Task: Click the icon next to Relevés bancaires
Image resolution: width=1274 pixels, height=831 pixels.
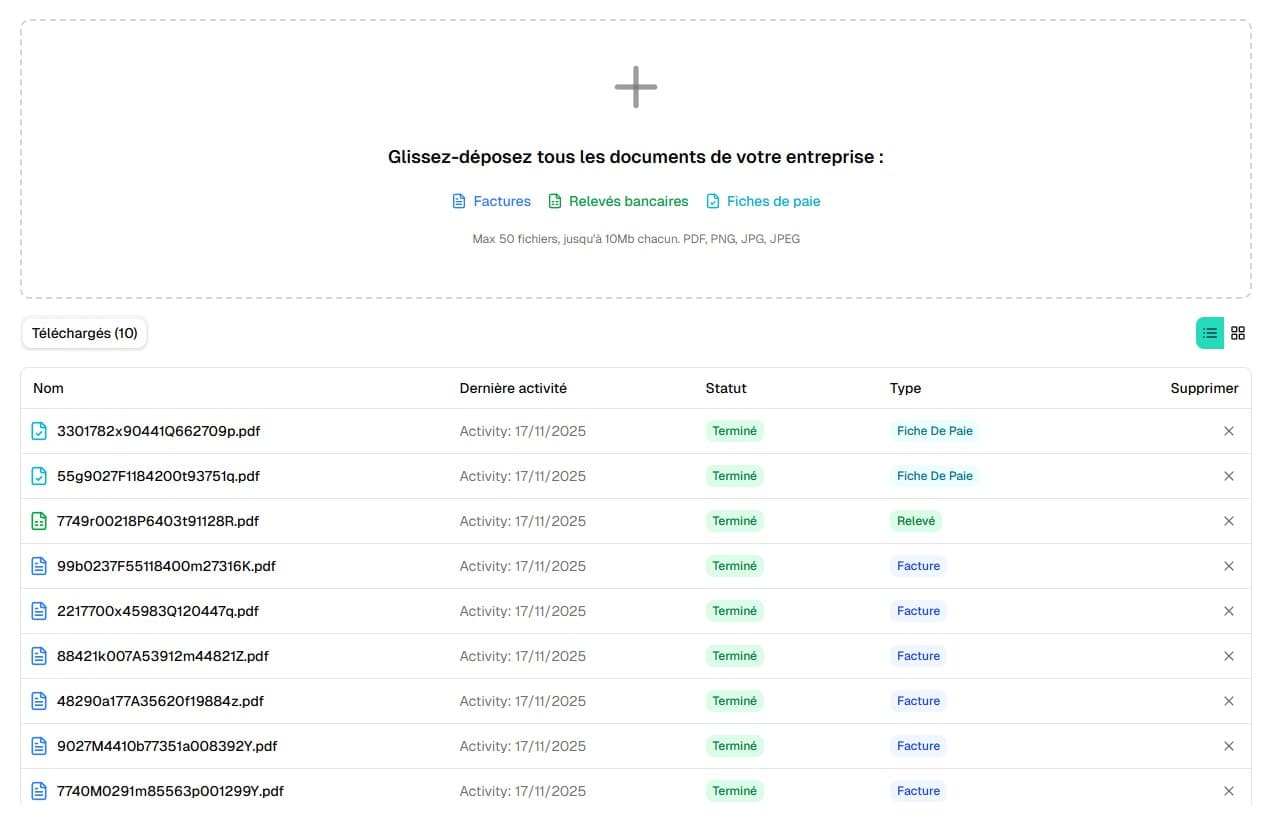Action: coord(554,200)
